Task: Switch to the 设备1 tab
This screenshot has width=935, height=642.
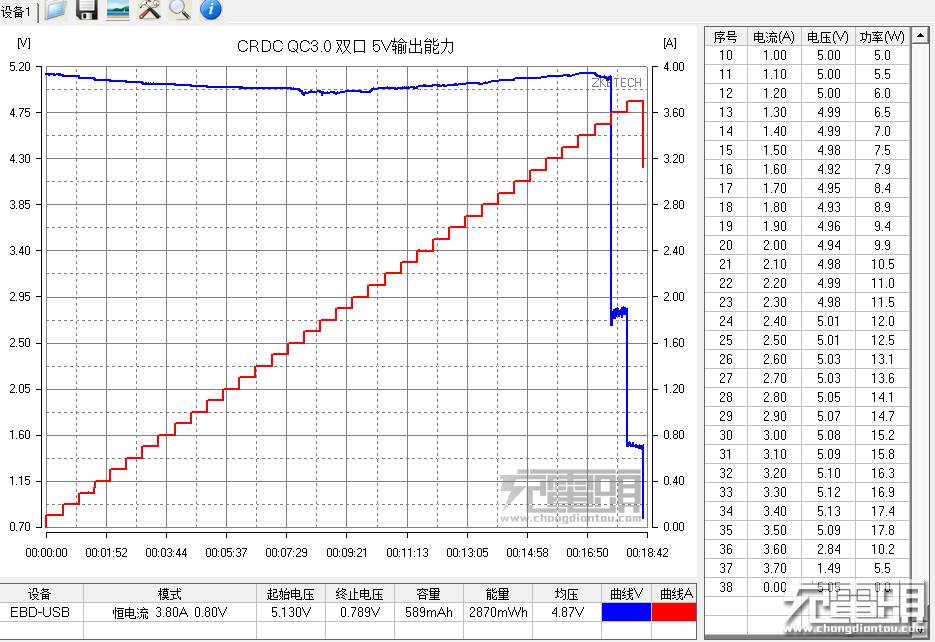Action: [x=18, y=12]
